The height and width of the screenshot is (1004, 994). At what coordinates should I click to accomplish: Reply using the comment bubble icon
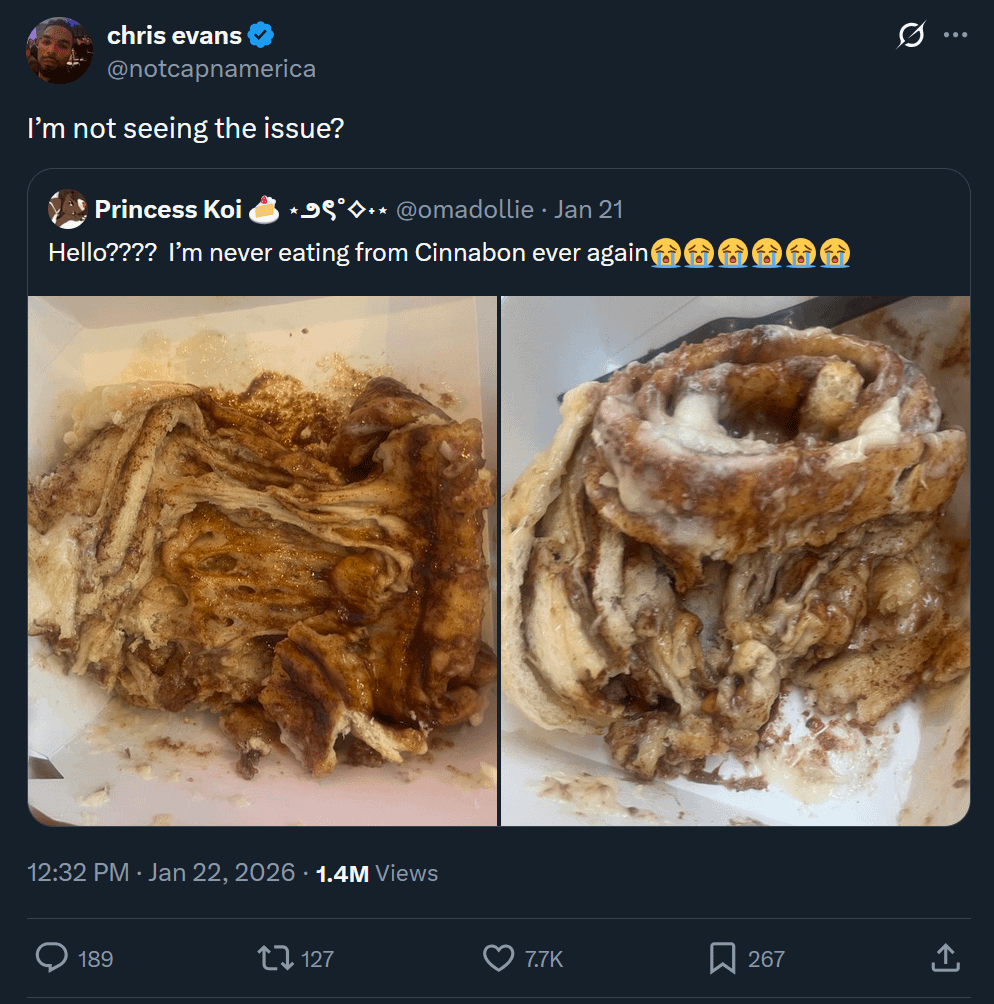[51, 959]
